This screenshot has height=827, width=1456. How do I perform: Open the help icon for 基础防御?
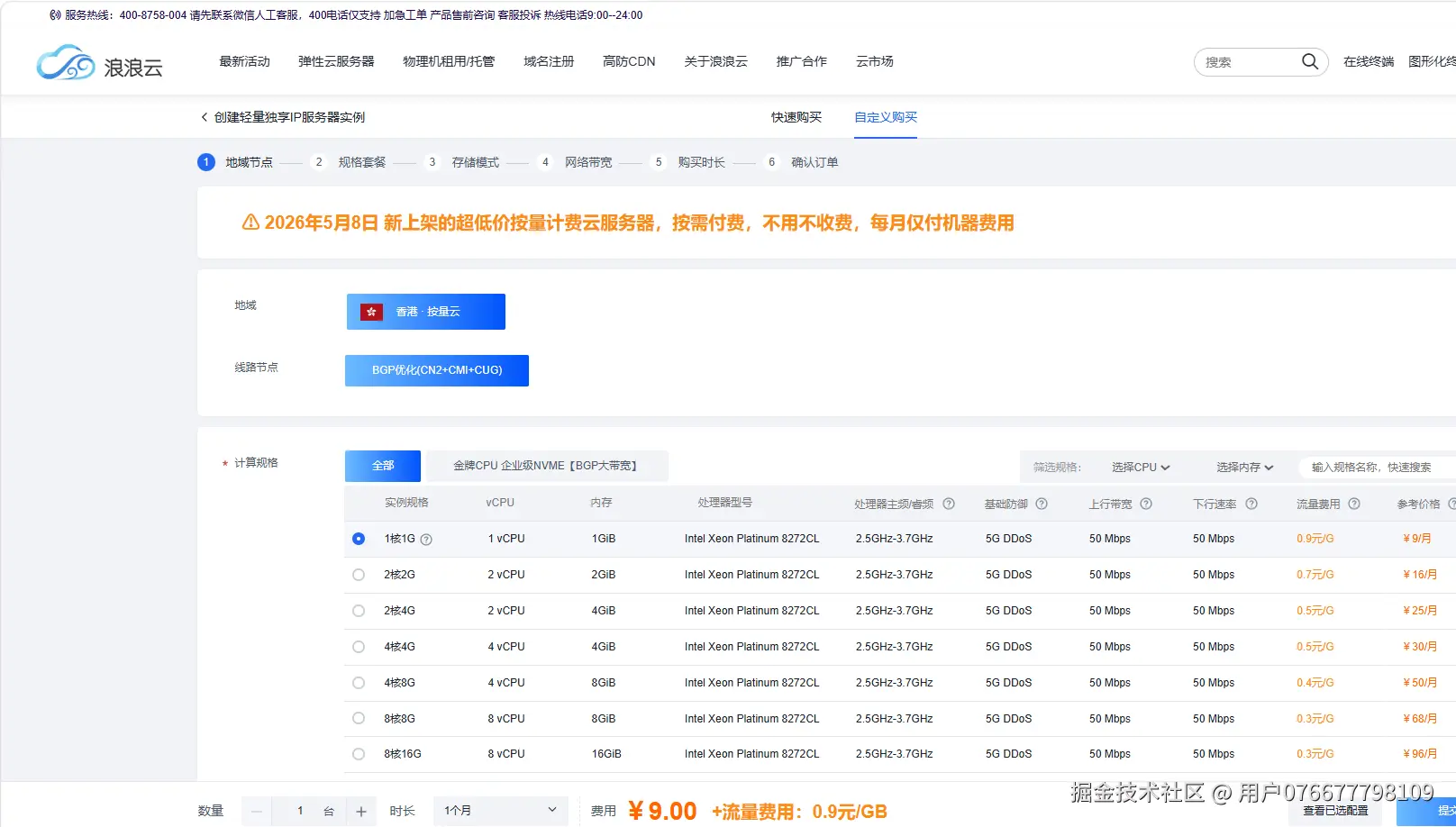point(1042,504)
